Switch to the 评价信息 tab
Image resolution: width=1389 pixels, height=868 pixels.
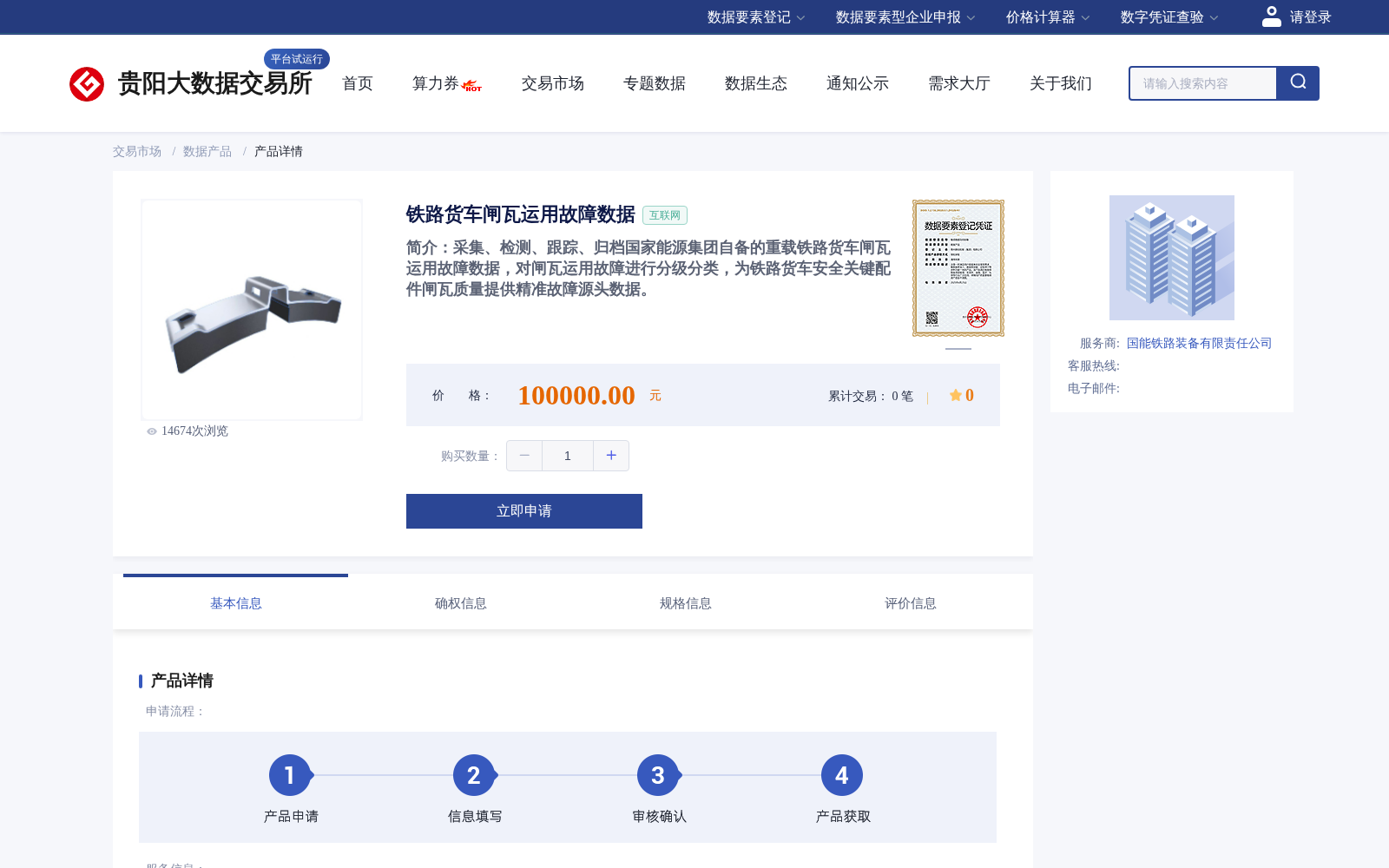(x=911, y=603)
